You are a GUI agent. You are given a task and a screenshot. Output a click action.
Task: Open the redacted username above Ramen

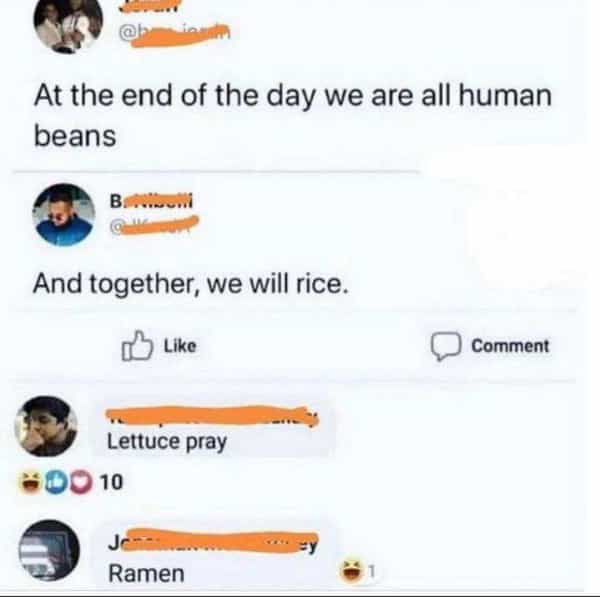208,544
